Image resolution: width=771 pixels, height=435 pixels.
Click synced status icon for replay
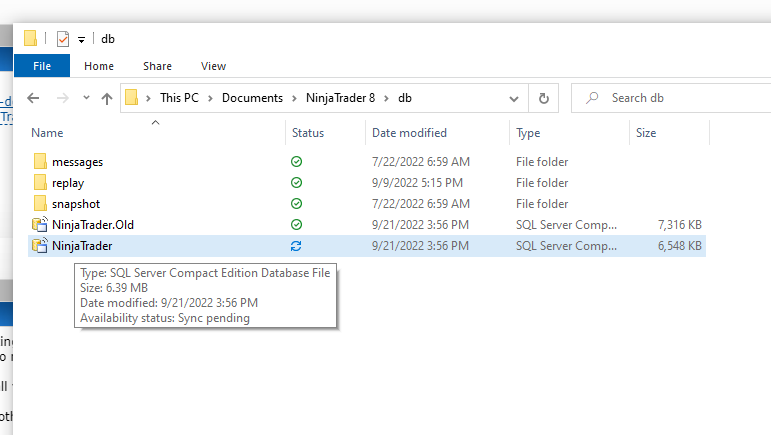pyautogui.click(x=296, y=182)
